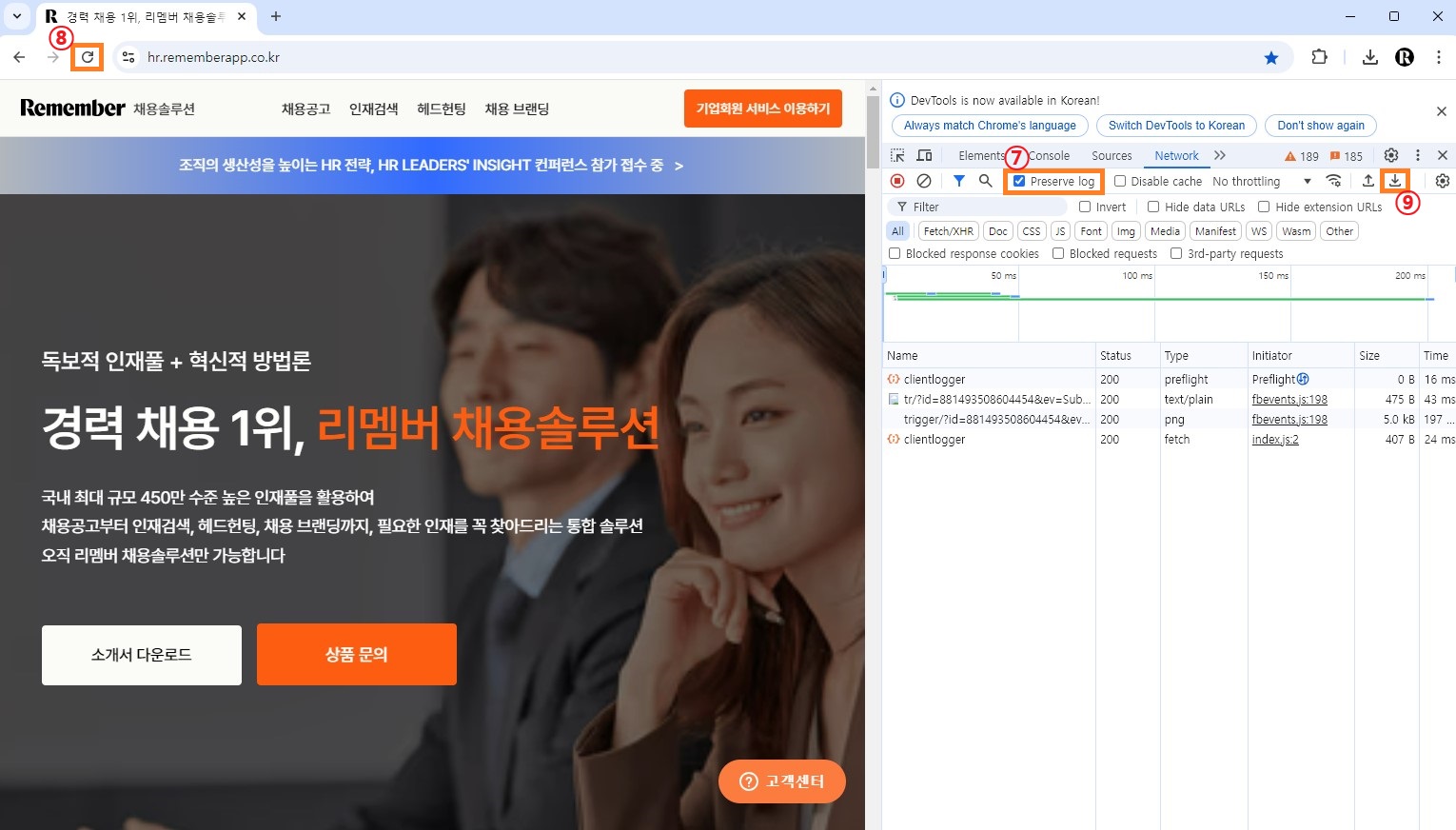
Task: Expand more DevTools tabs chevron
Action: [1220, 155]
